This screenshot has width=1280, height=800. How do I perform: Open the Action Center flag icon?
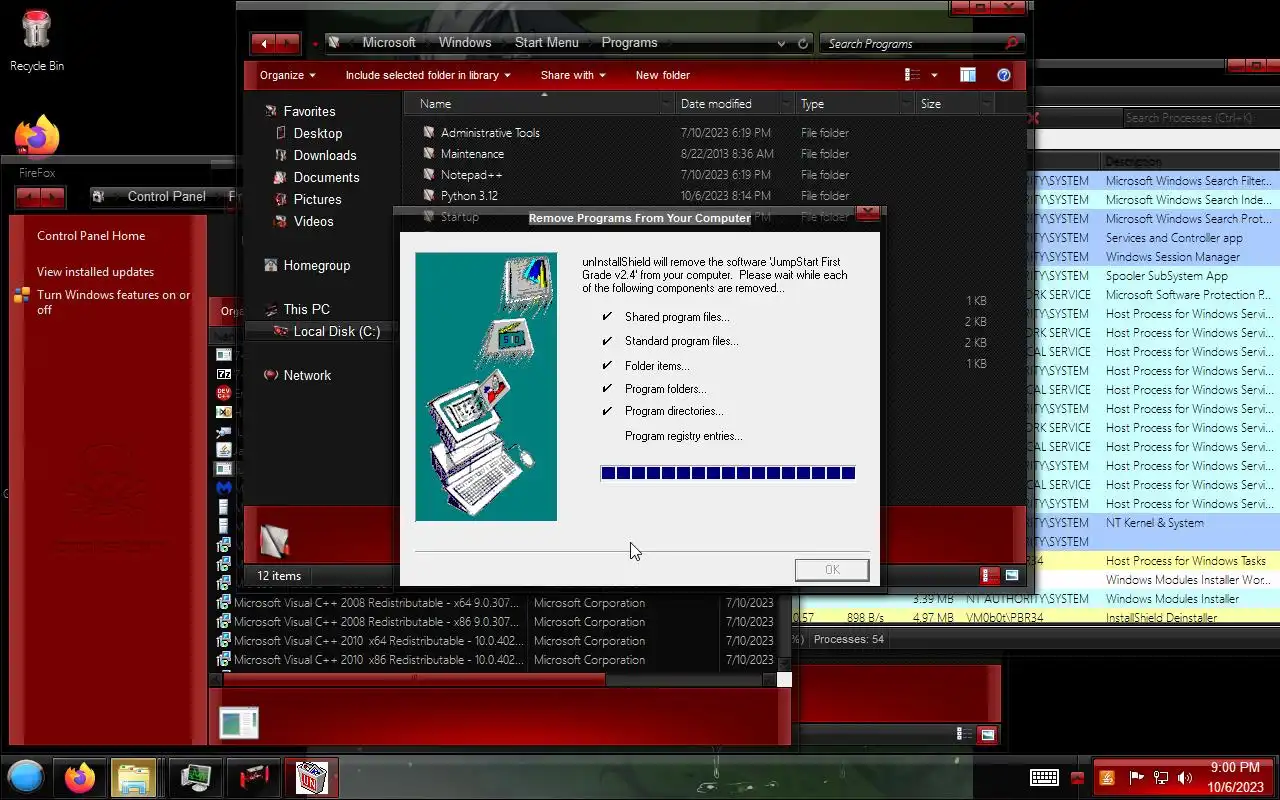pyautogui.click(x=1136, y=778)
